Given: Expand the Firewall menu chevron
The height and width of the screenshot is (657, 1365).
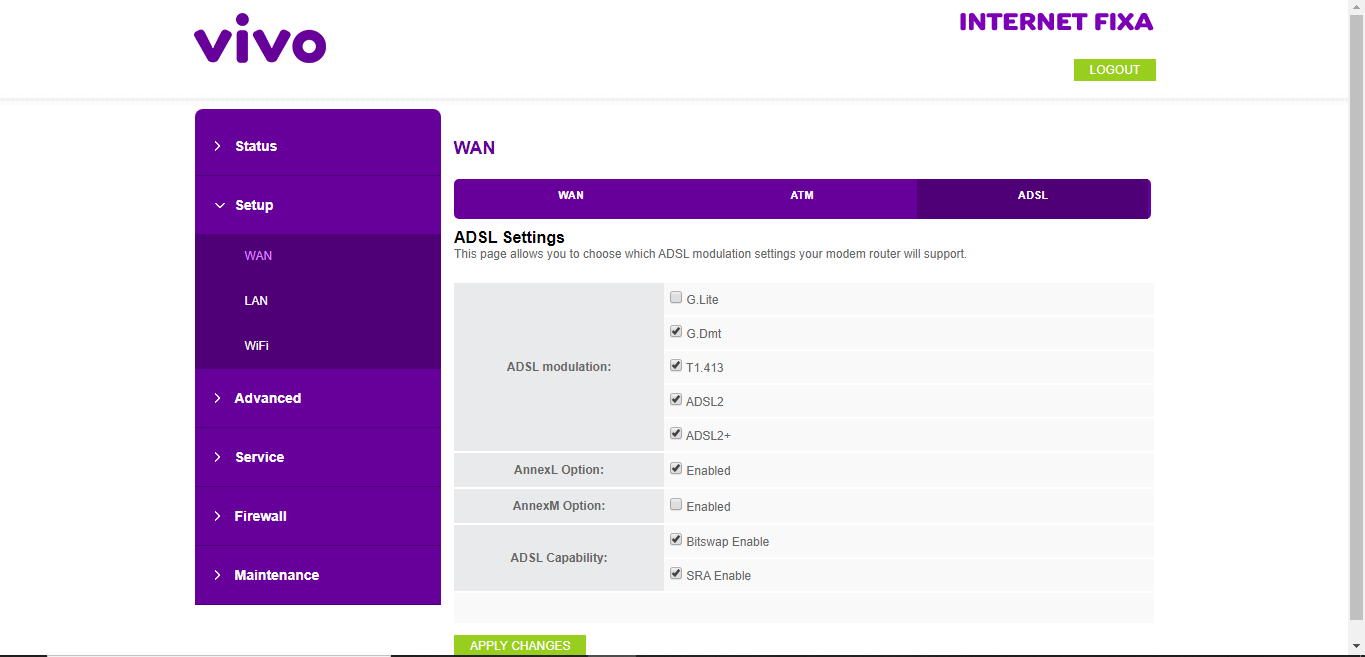Looking at the screenshot, I should coord(218,516).
